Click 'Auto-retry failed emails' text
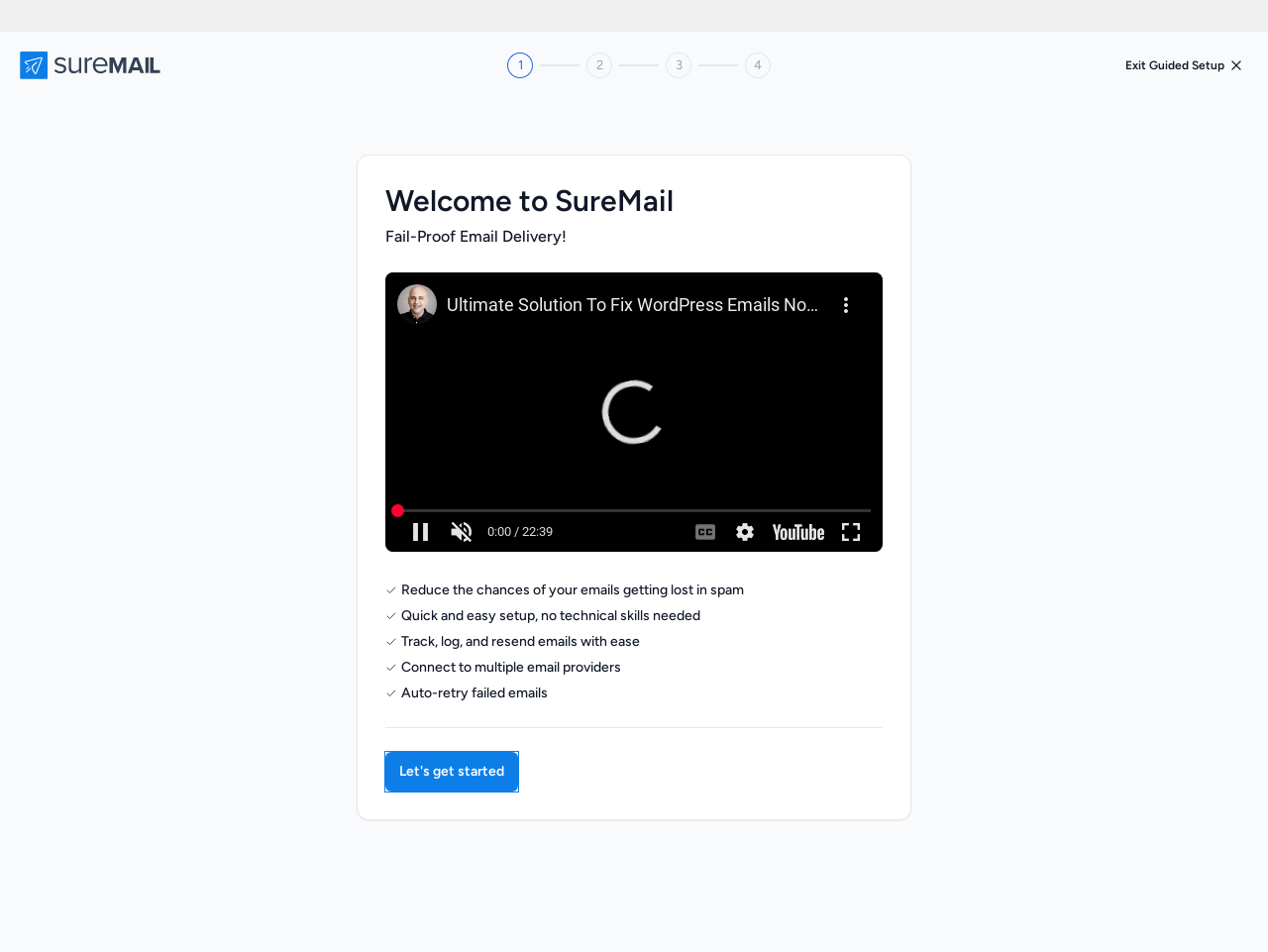 [x=475, y=692]
